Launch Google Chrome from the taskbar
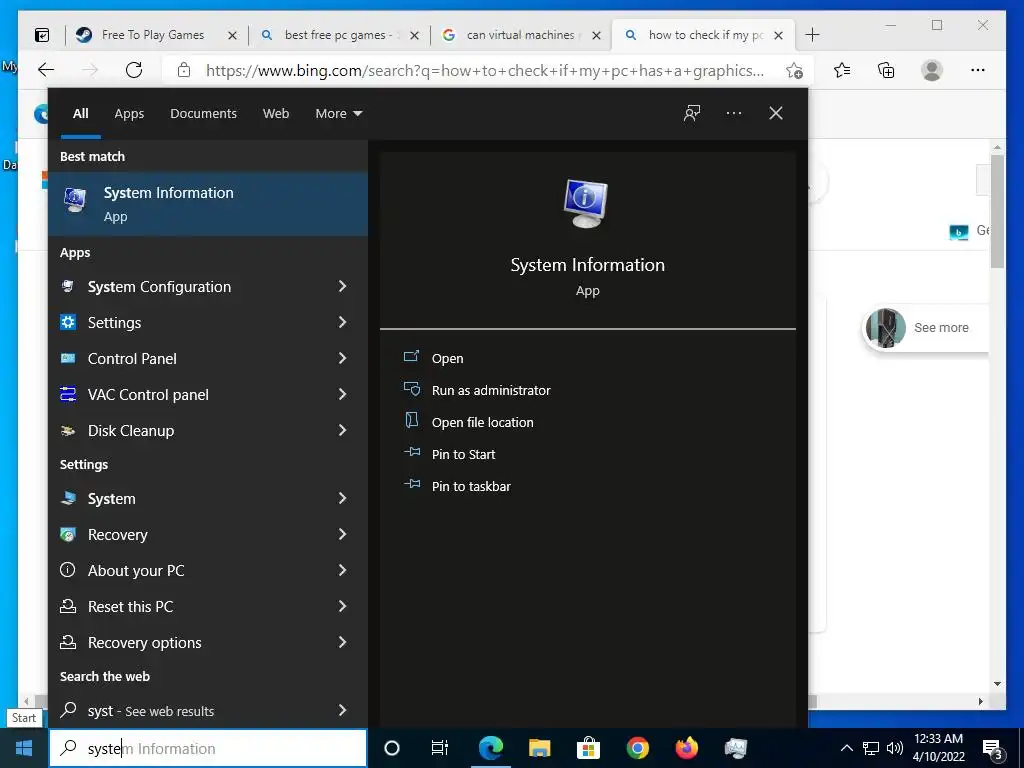The width and height of the screenshot is (1024, 768). click(x=637, y=748)
